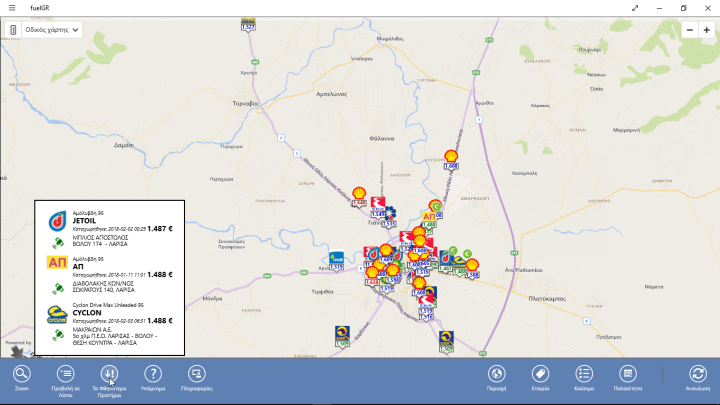
Task: Click address ΣΩΚΡΑΤΟΥΣ 140, ΛΑΡΙΣΑ
Action: coord(103,290)
